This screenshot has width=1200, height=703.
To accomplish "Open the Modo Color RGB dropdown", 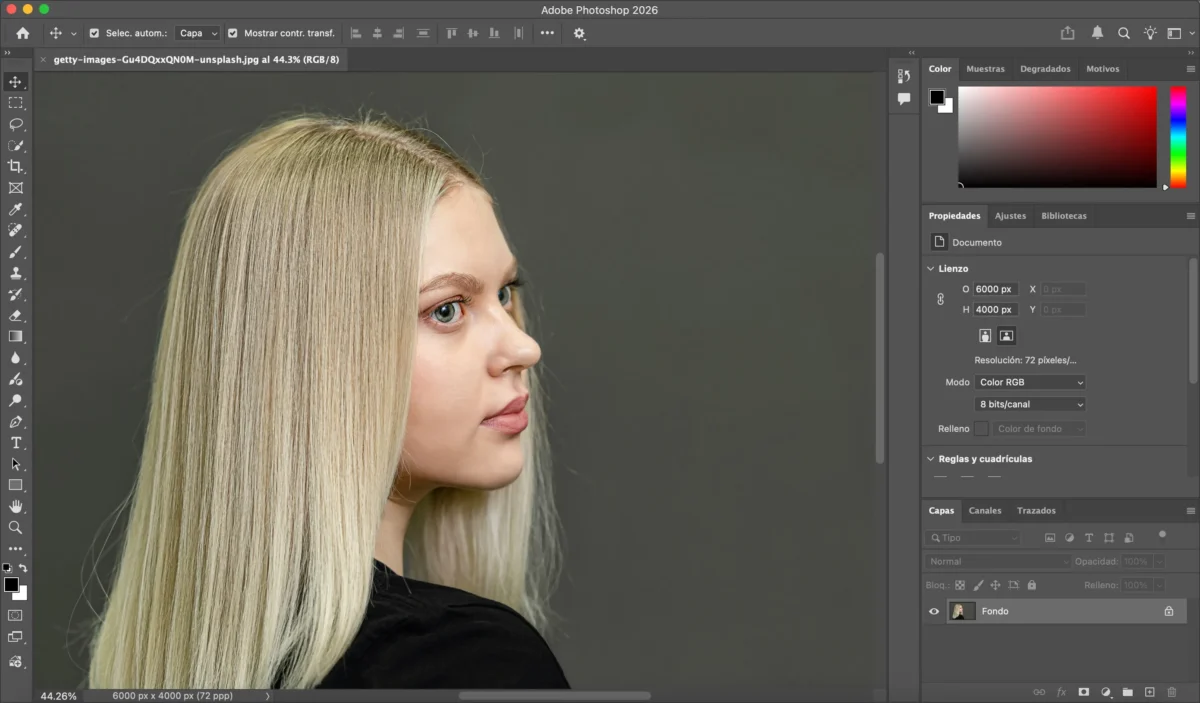I will pyautogui.click(x=1030, y=382).
